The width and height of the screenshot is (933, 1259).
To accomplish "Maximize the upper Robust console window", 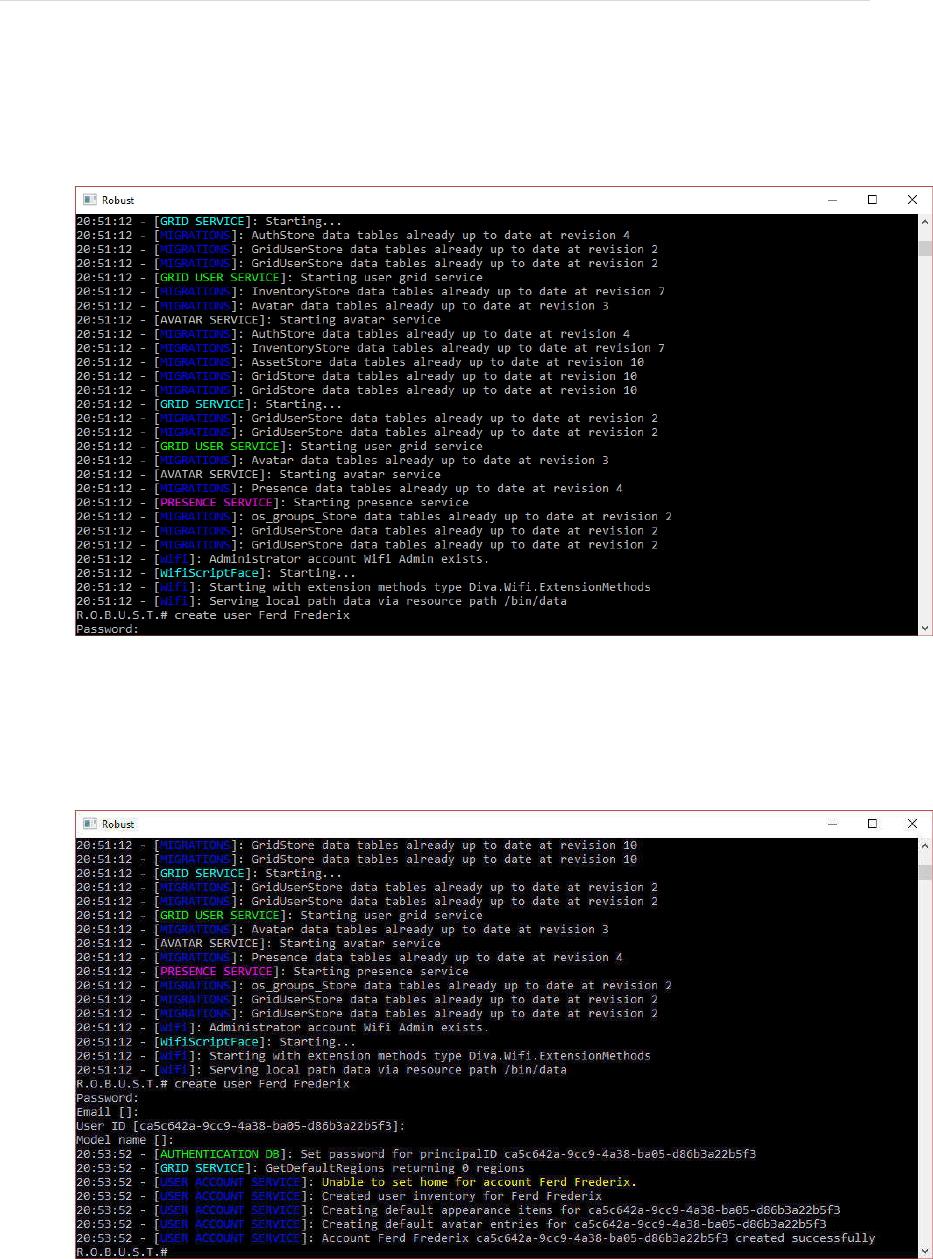I will [872, 200].
